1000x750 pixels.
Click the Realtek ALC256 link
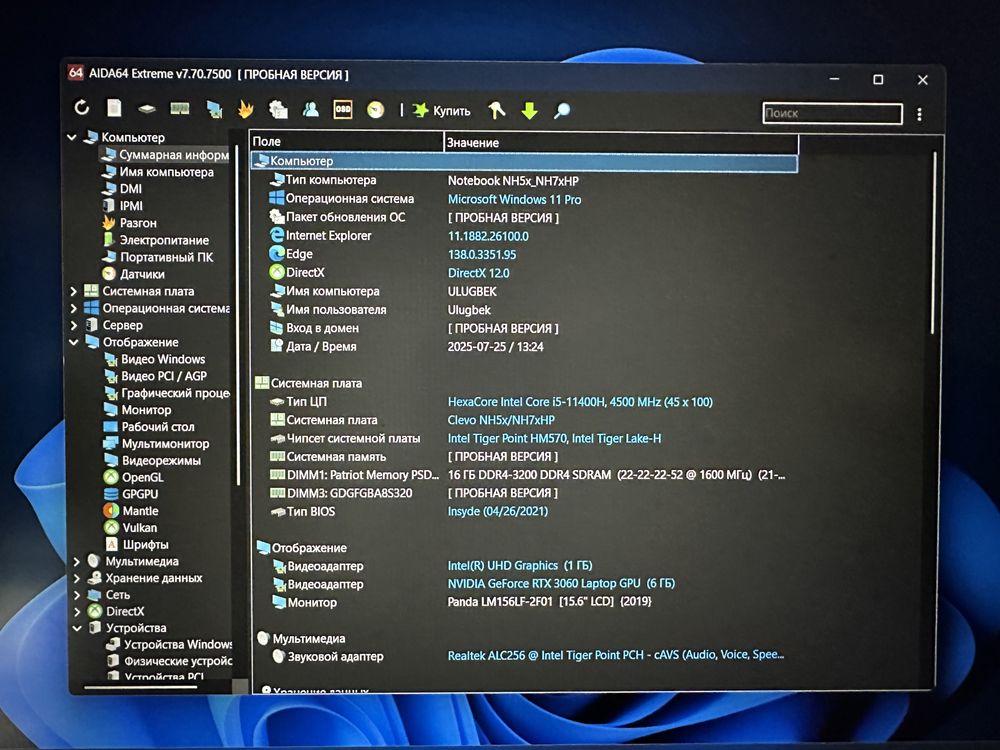tap(616, 655)
